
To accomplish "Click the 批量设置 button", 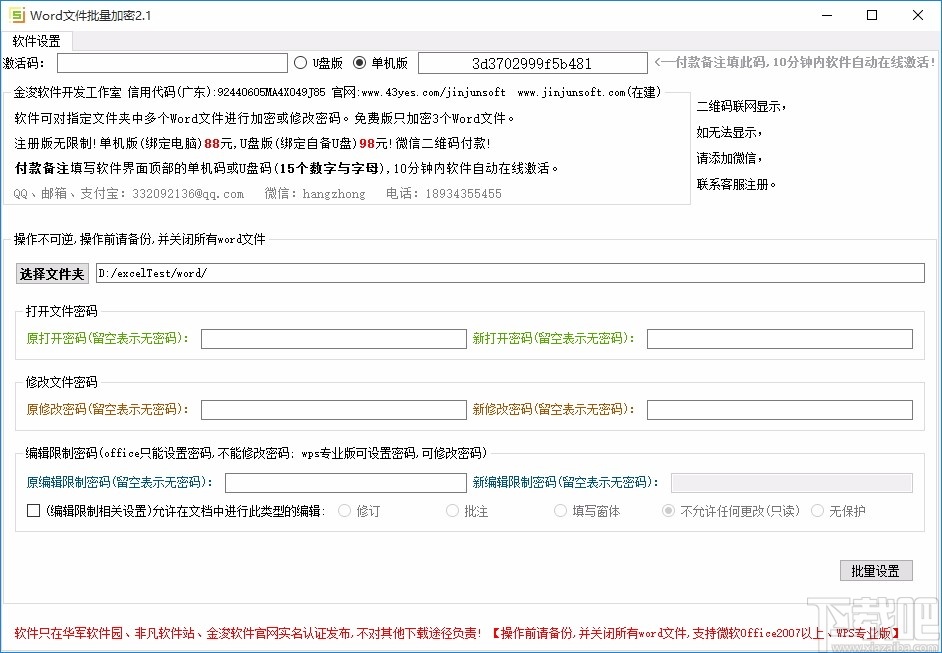I will coord(876,570).
